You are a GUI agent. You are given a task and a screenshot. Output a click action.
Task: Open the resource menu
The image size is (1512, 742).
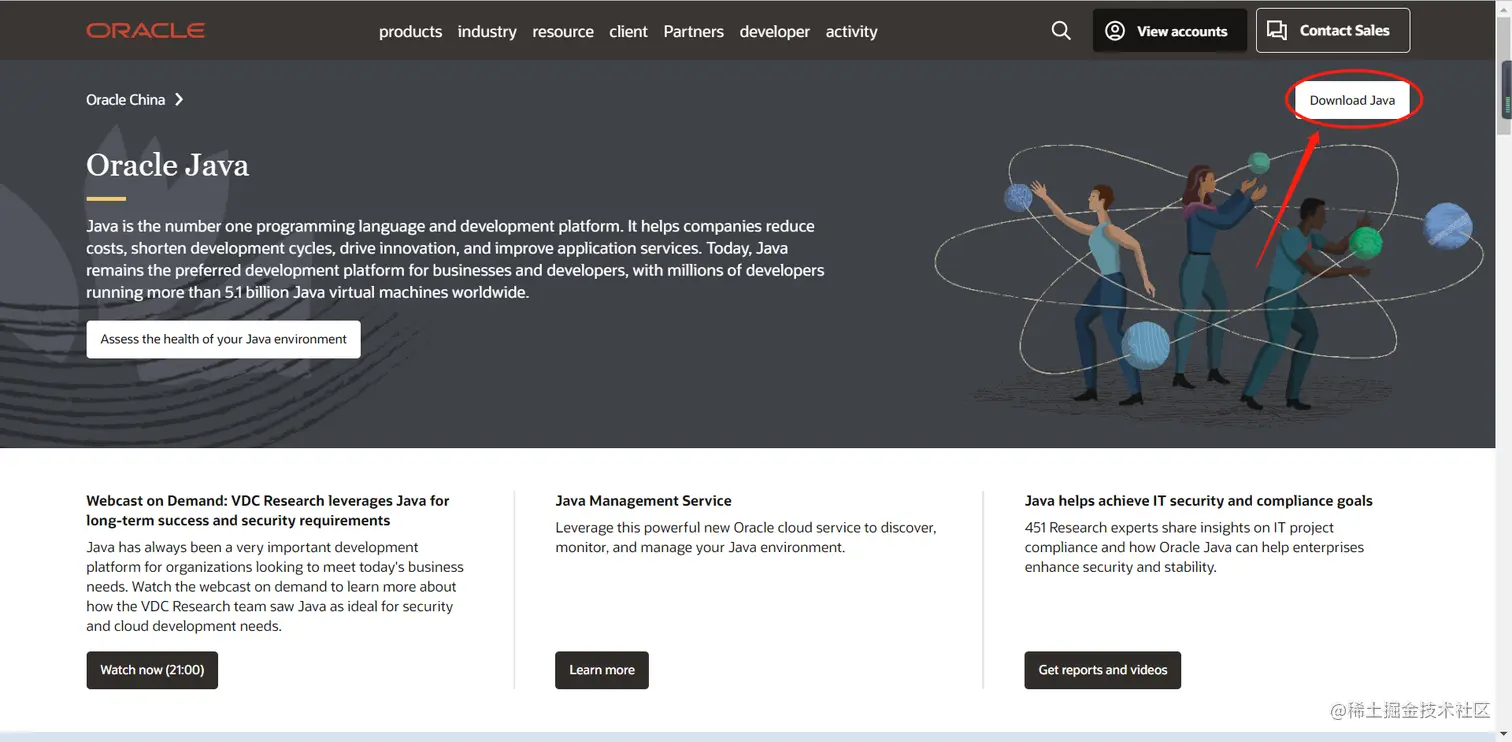563,32
